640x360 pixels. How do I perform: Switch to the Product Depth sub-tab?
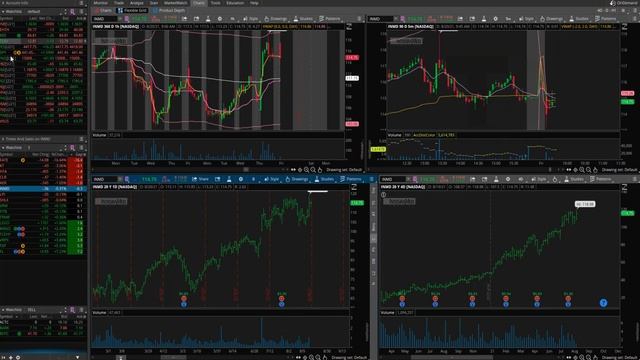coord(169,11)
